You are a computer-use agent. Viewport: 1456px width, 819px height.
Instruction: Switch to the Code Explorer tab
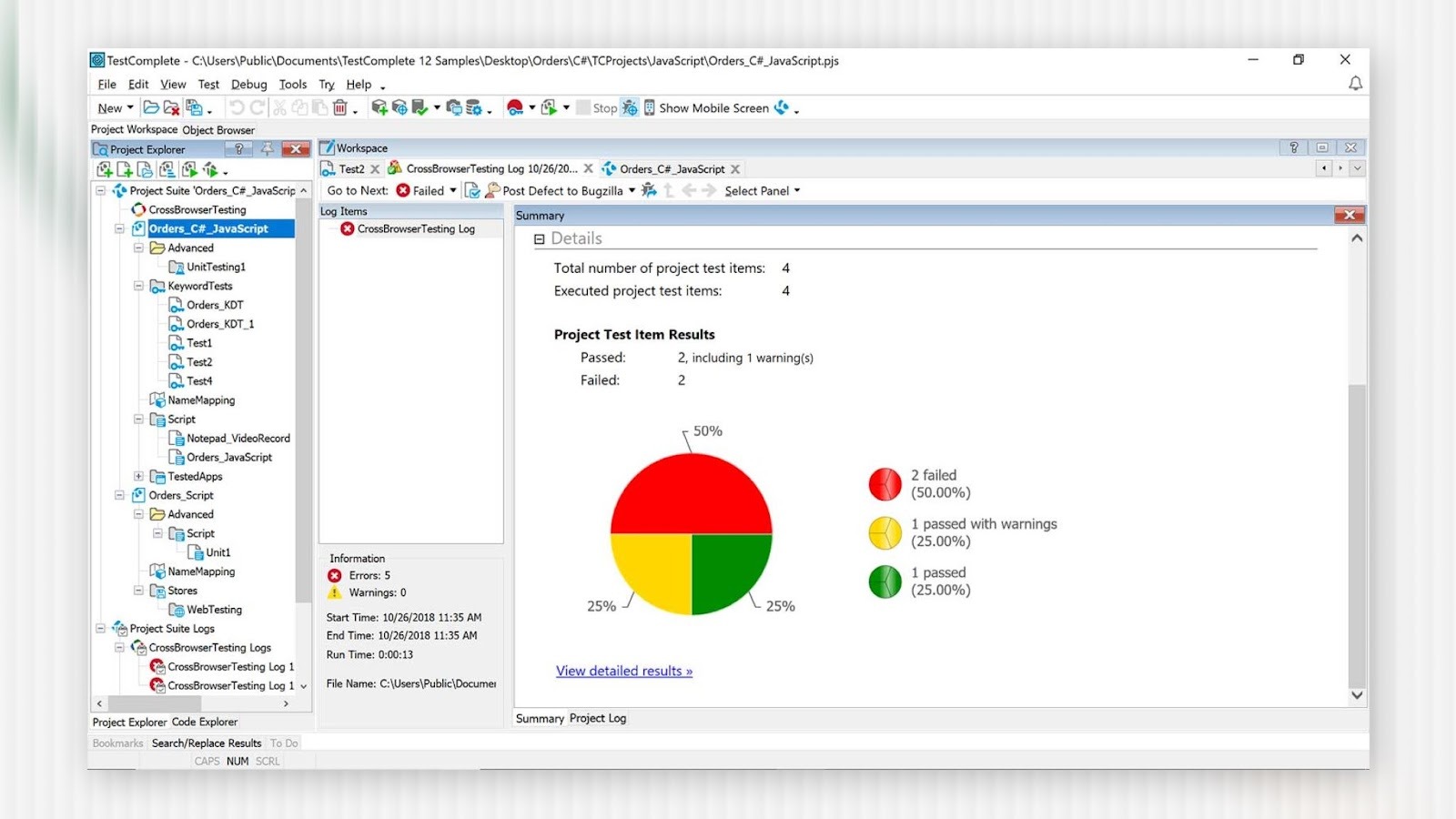205,722
